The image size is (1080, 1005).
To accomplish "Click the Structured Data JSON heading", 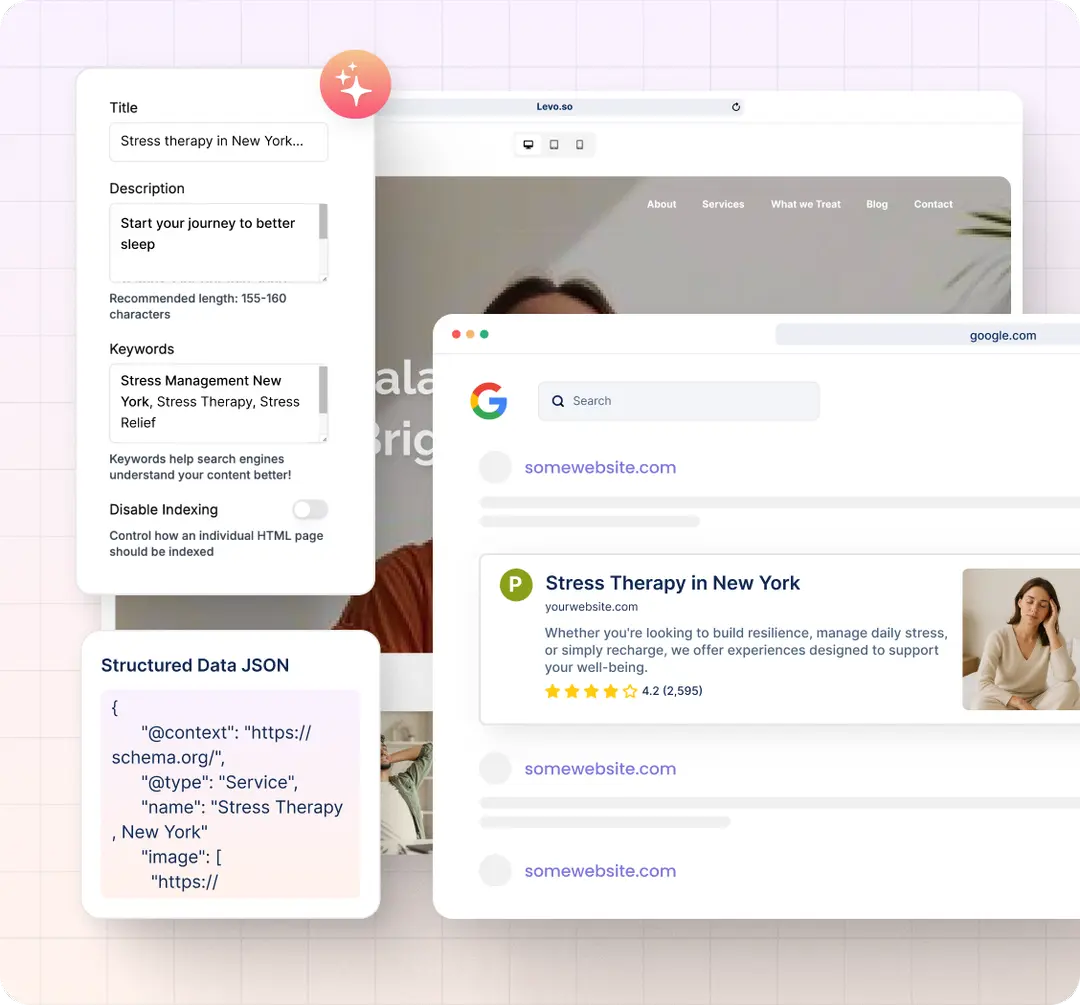I will (195, 665).
